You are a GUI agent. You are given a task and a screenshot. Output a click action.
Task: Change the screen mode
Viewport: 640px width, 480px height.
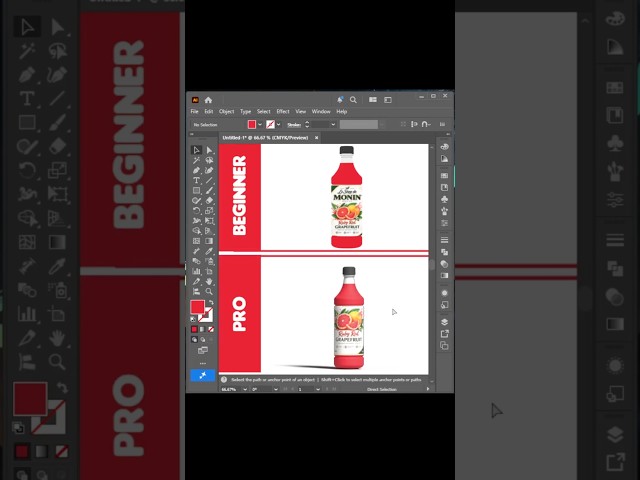tap(202, 350)
